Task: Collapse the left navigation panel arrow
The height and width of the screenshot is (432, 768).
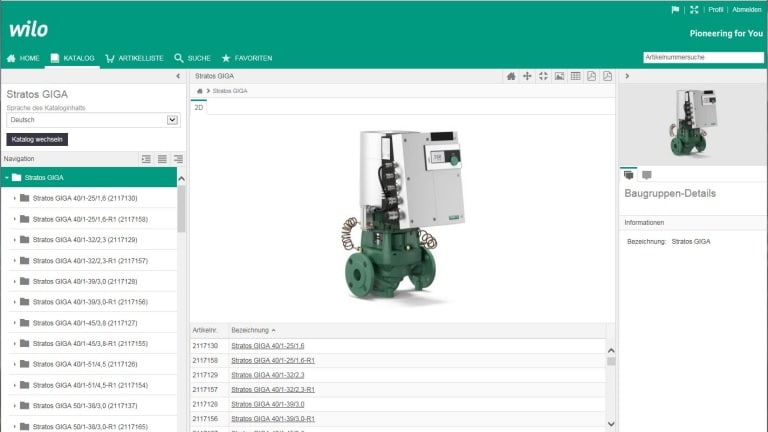Action: pyautogui.click(x=178, y=76)
